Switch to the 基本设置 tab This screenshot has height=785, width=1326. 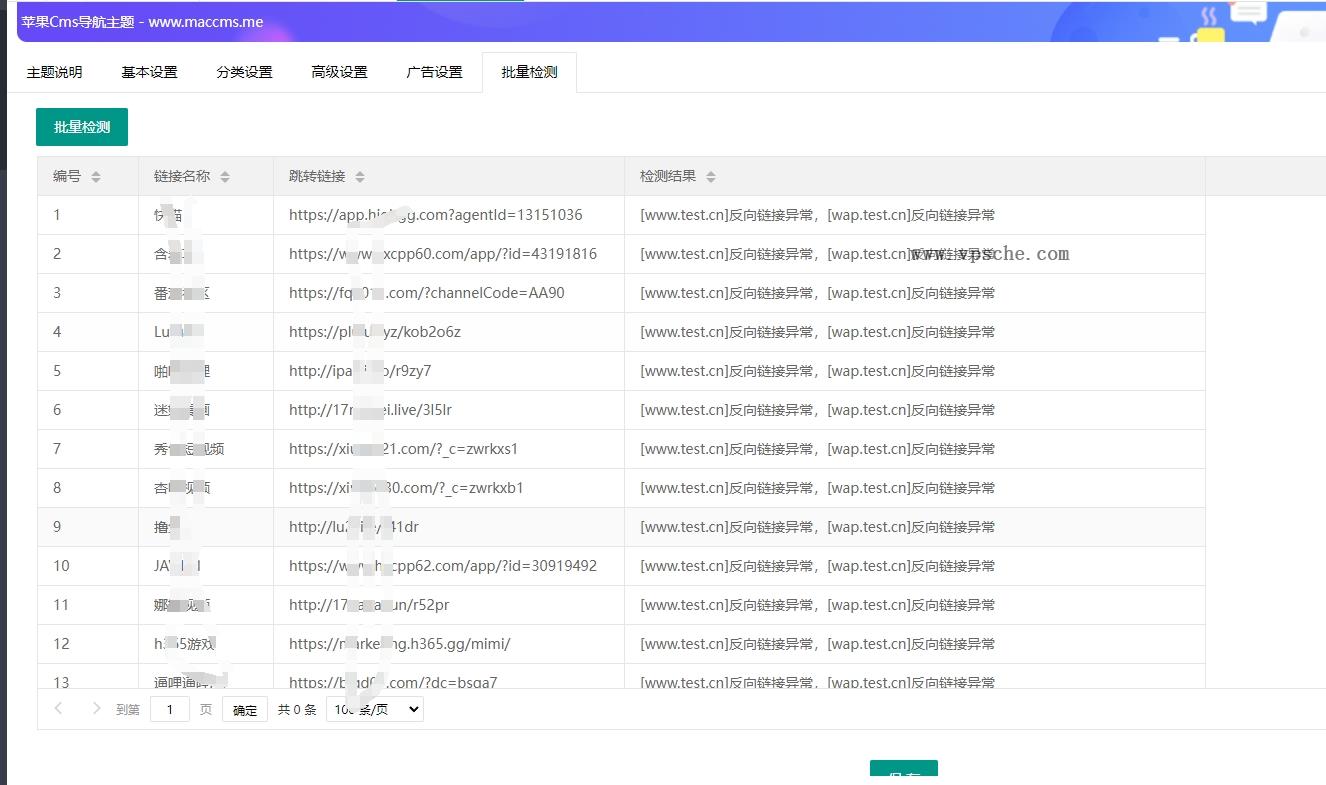click(x=149, y=72)
